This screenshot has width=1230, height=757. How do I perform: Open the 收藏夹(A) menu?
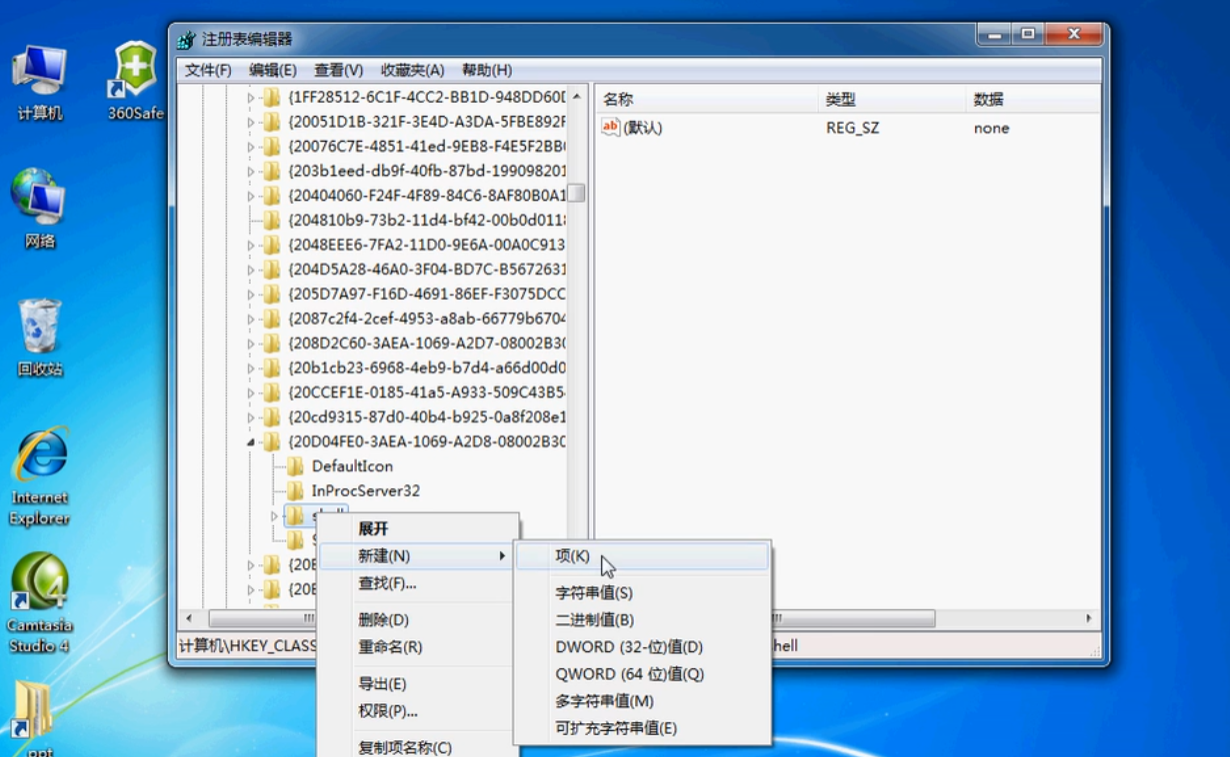point(412,70)
